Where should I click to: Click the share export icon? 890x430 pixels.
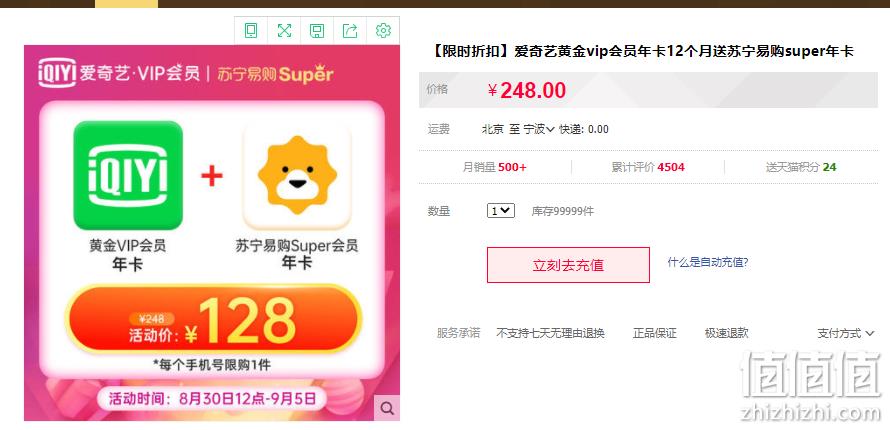point(350,31)
